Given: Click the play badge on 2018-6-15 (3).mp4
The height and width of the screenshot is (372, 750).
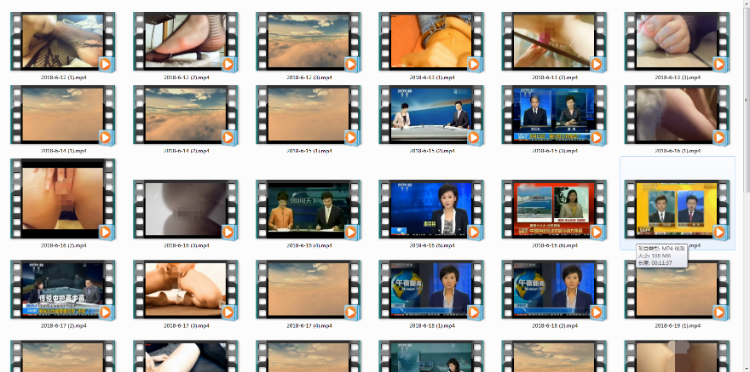Looking at the screenshot, I should [596, 138].
